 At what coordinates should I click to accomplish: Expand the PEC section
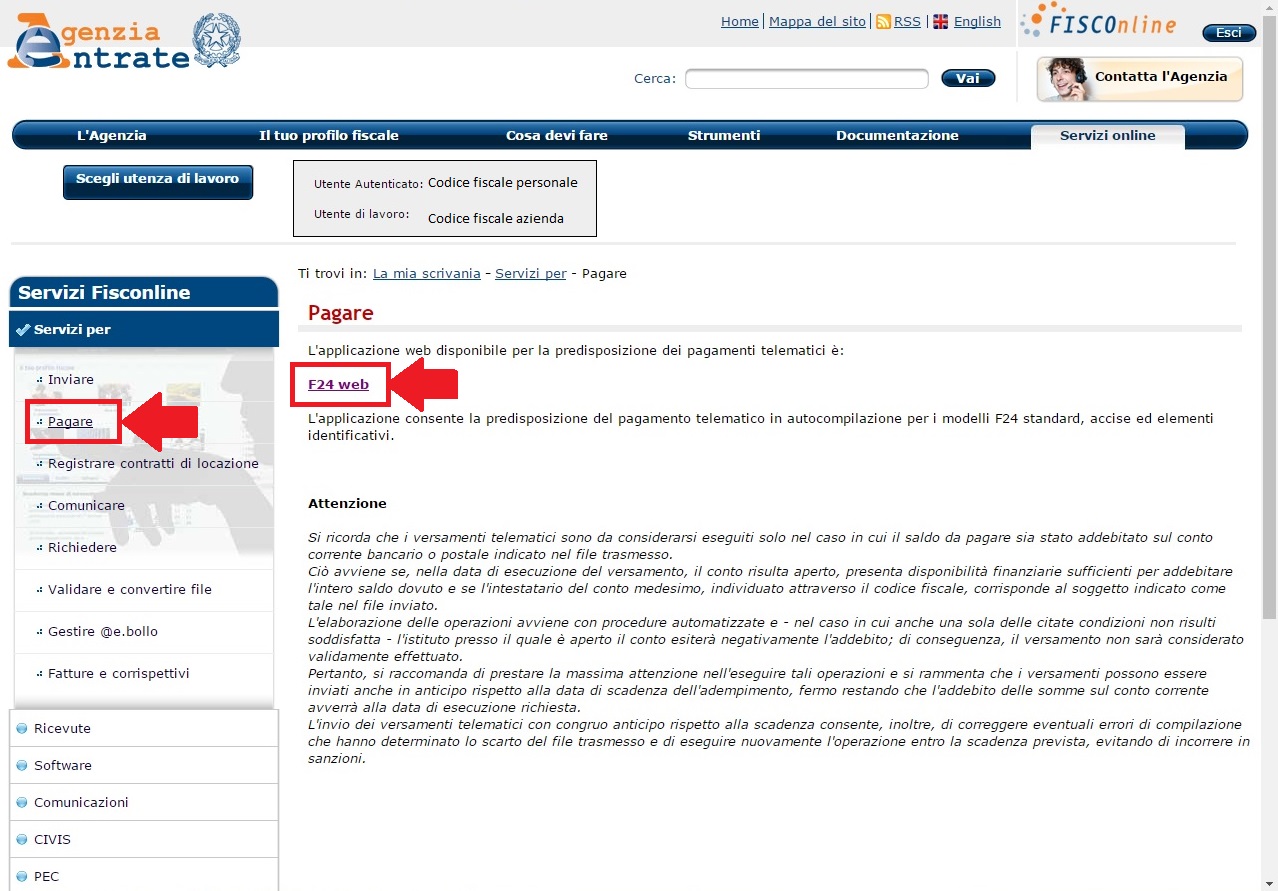coord(144,876)
